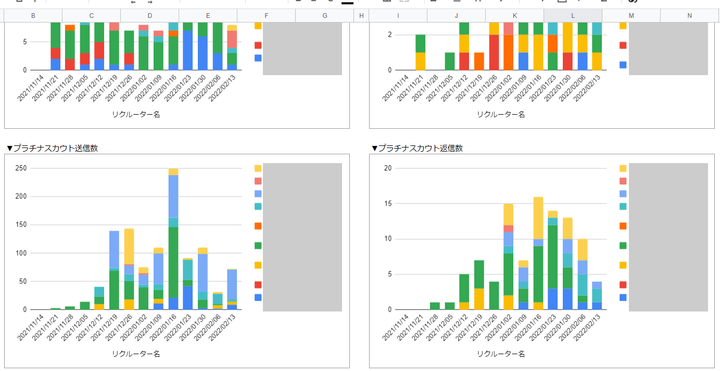
Task: Click the tallest 2022/01/16 bar in 250-scale chart
Action: (173, 239)
